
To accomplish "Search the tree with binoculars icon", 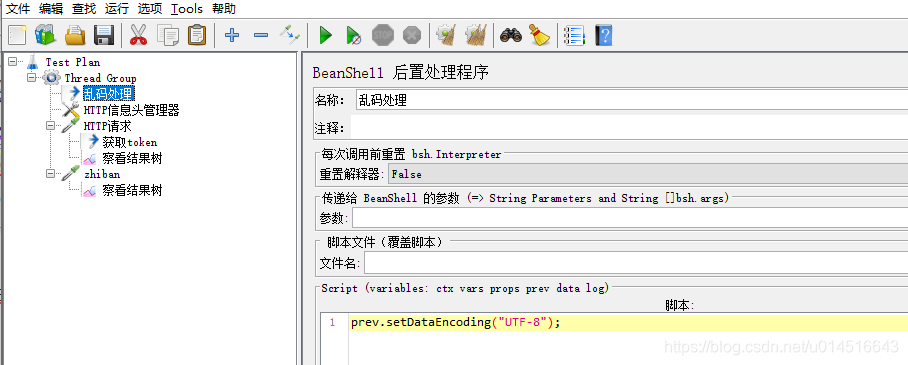I will (511, 35).
